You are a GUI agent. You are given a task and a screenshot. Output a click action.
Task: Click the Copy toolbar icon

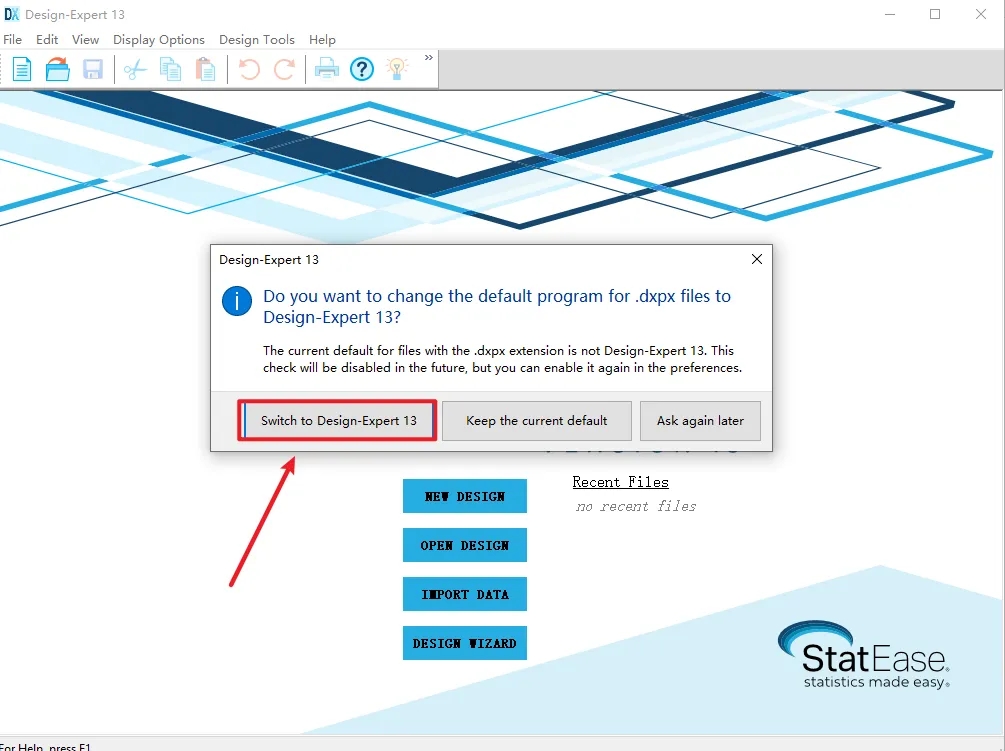[x=170, y=69]
